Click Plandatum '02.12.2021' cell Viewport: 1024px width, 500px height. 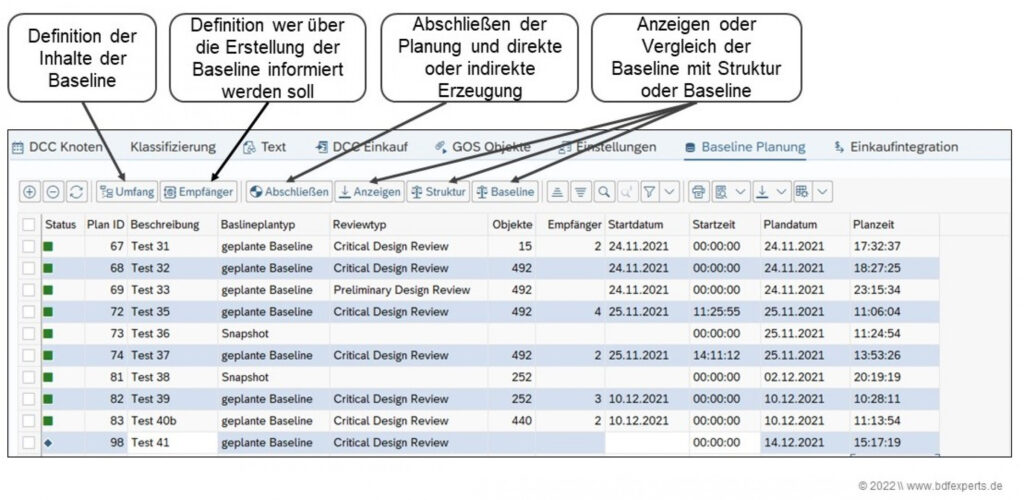(x=805, y=377)
